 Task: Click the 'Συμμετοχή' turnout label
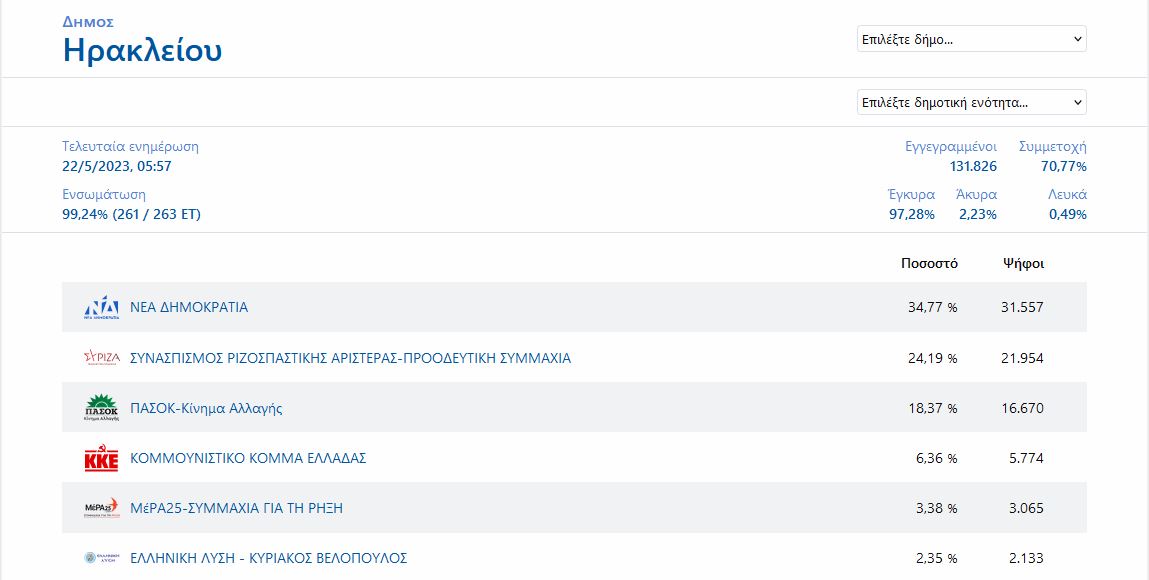1052,146
